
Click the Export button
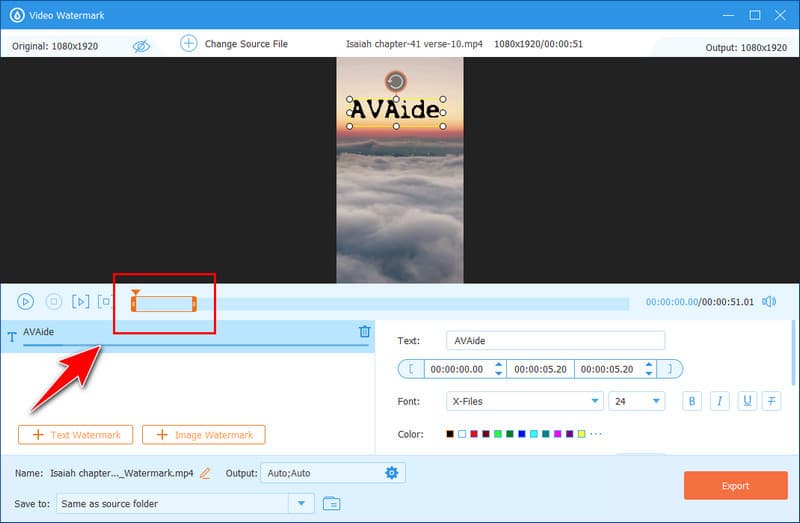(x=736, y=486)
